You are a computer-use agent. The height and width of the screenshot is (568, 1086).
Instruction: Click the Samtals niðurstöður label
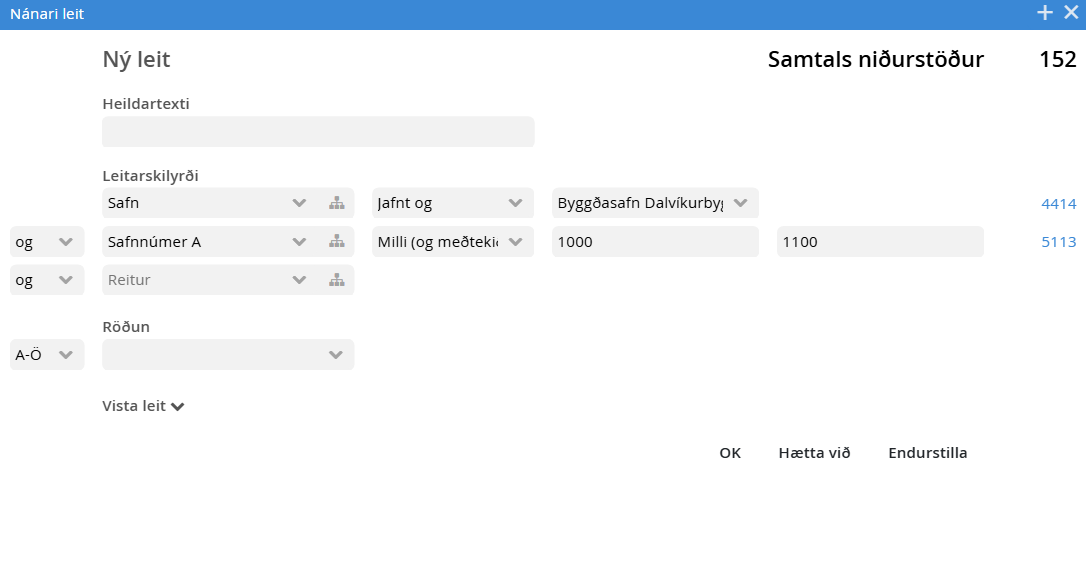[875, 60]
